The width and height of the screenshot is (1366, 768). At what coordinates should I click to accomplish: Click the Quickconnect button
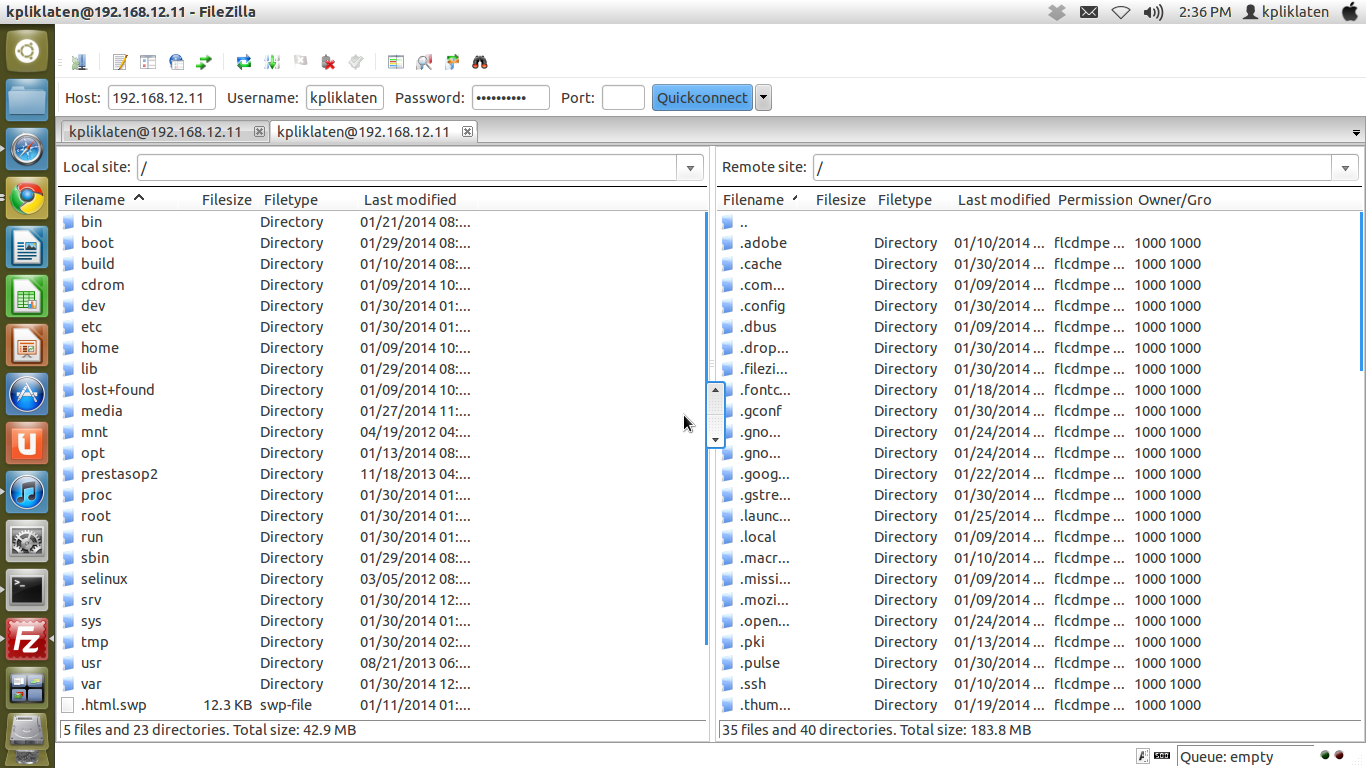coord(702,98)
